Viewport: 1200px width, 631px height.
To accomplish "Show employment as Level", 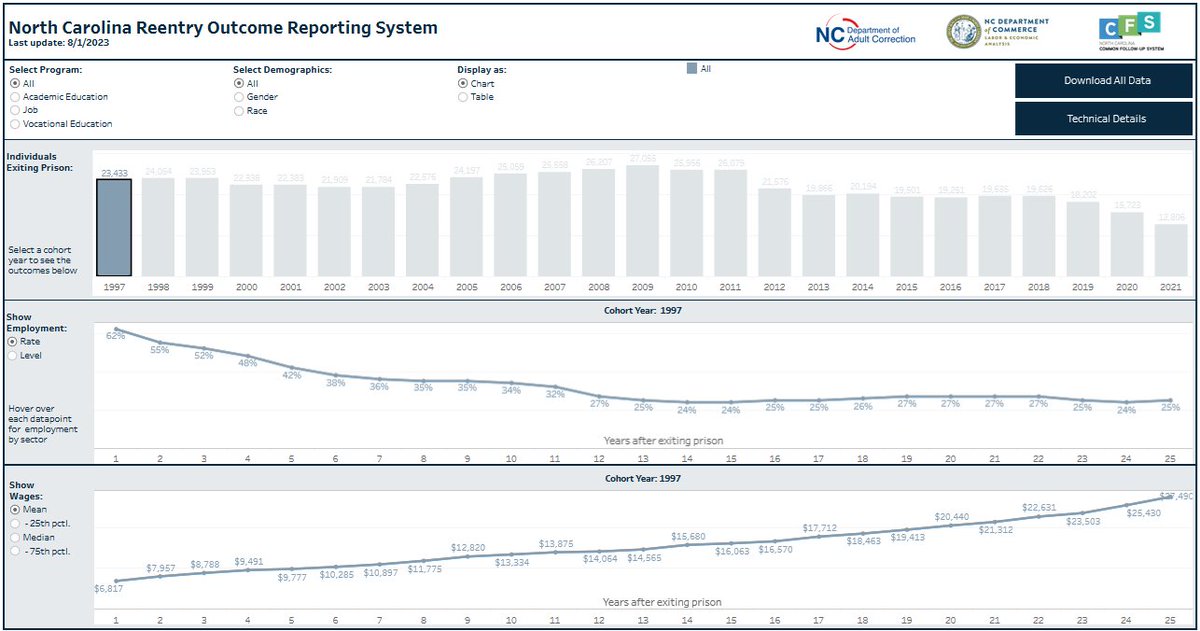I will tap(13, 355).
